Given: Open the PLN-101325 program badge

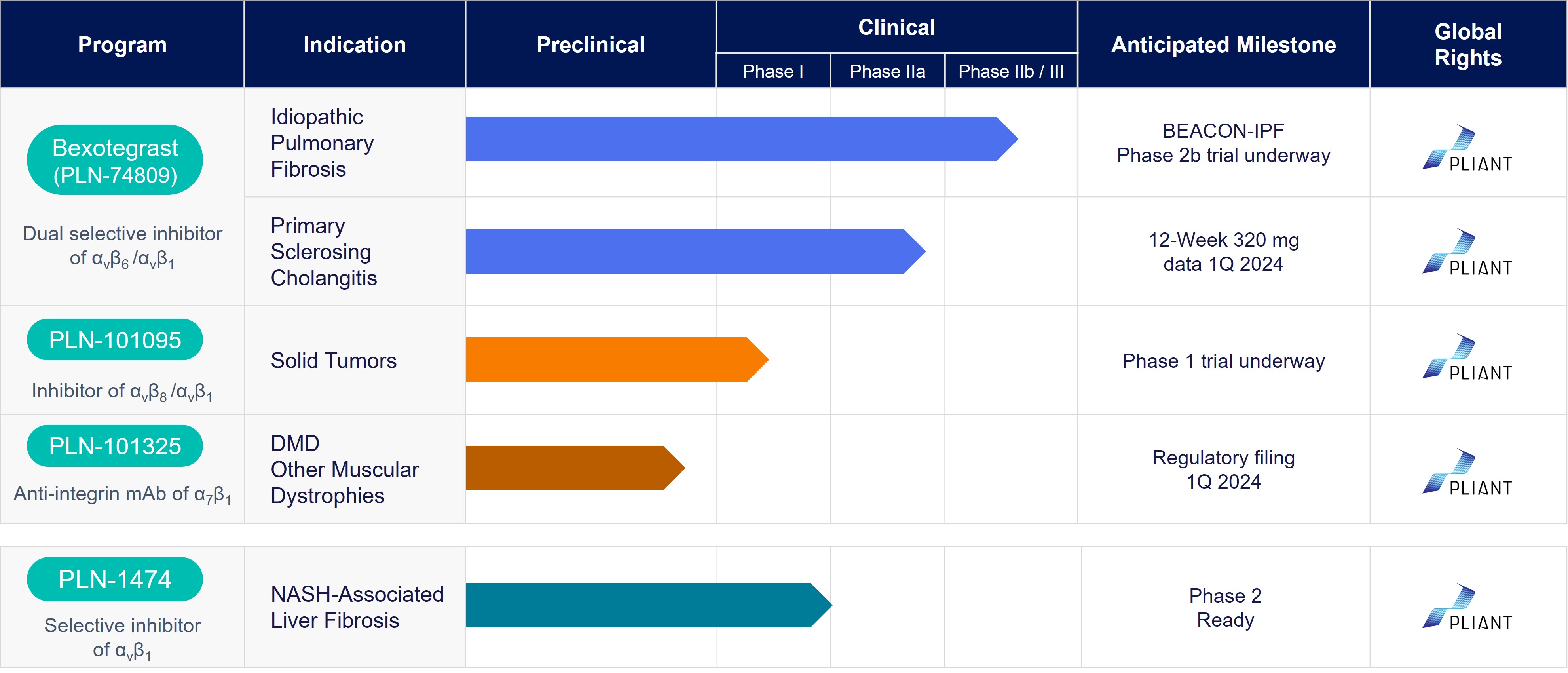Looking at the screenshot, I should click(115, 447).
